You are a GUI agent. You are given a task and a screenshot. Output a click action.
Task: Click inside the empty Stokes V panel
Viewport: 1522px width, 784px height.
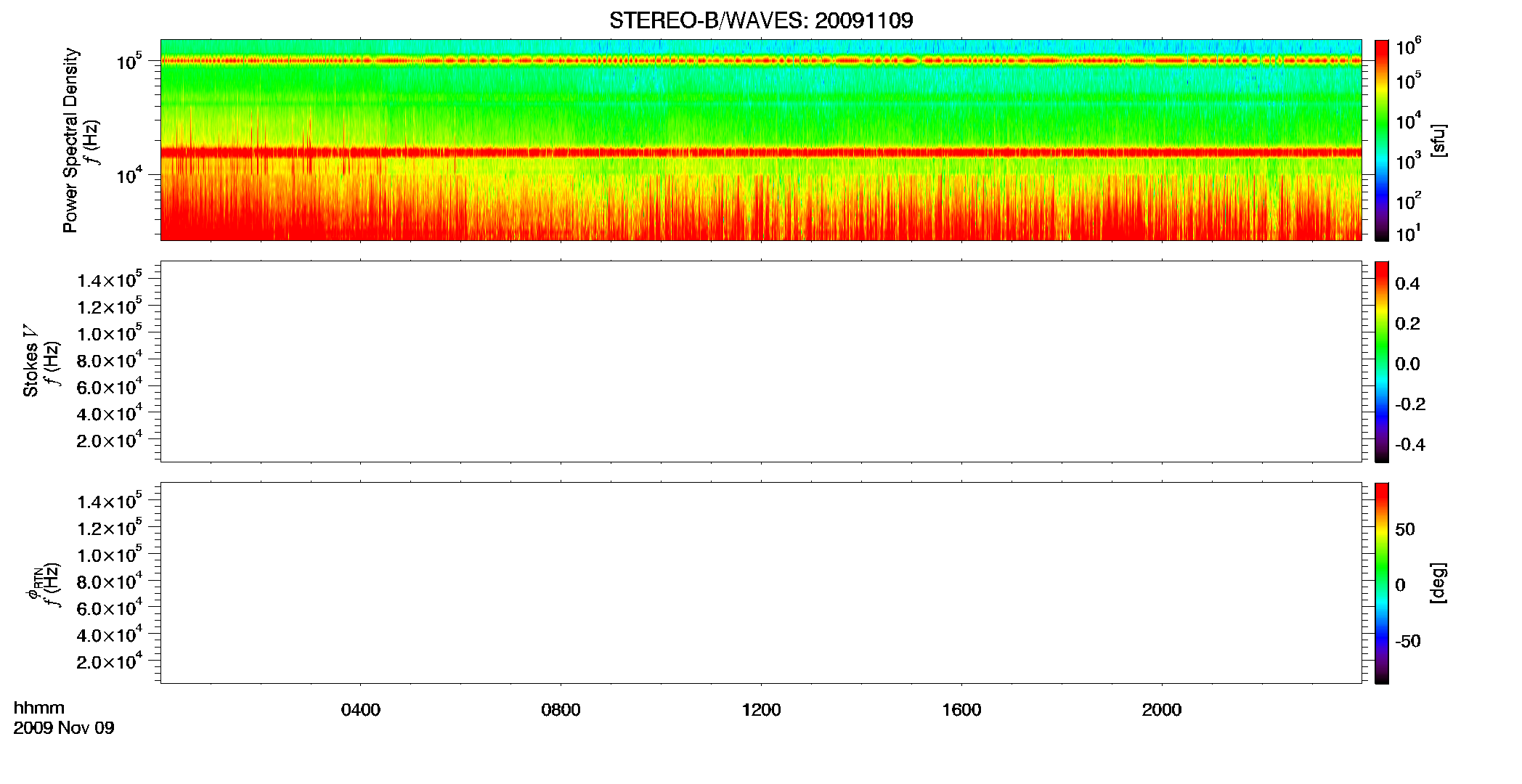(761, 362)
